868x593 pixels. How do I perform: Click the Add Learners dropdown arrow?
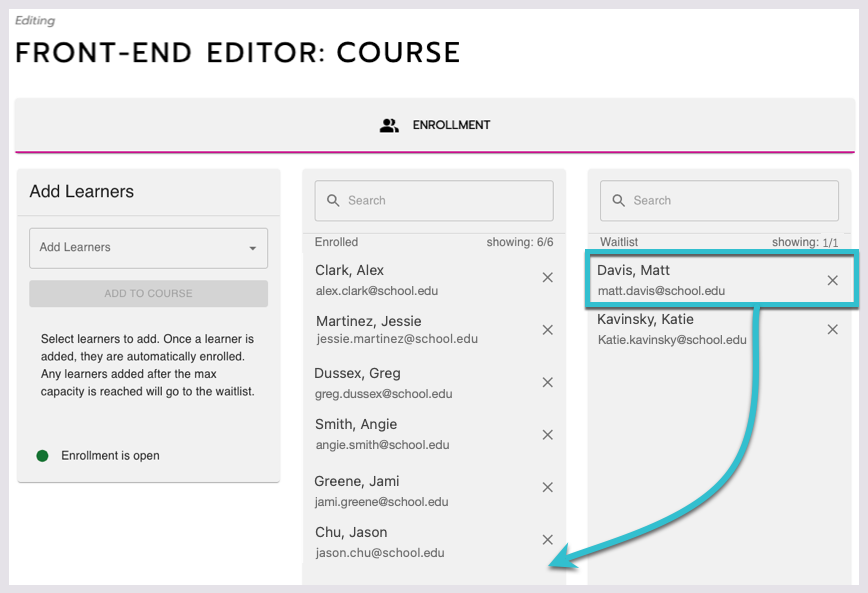(x=252, y=248)
